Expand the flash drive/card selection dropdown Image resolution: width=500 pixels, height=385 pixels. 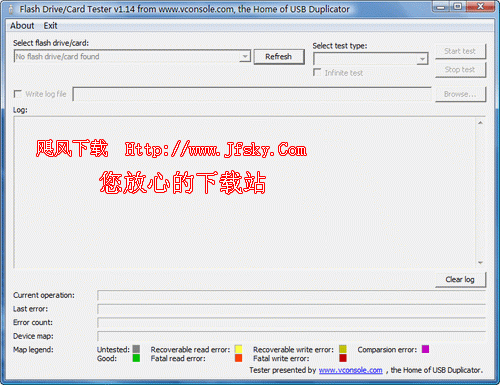click(x=245, y=56)
